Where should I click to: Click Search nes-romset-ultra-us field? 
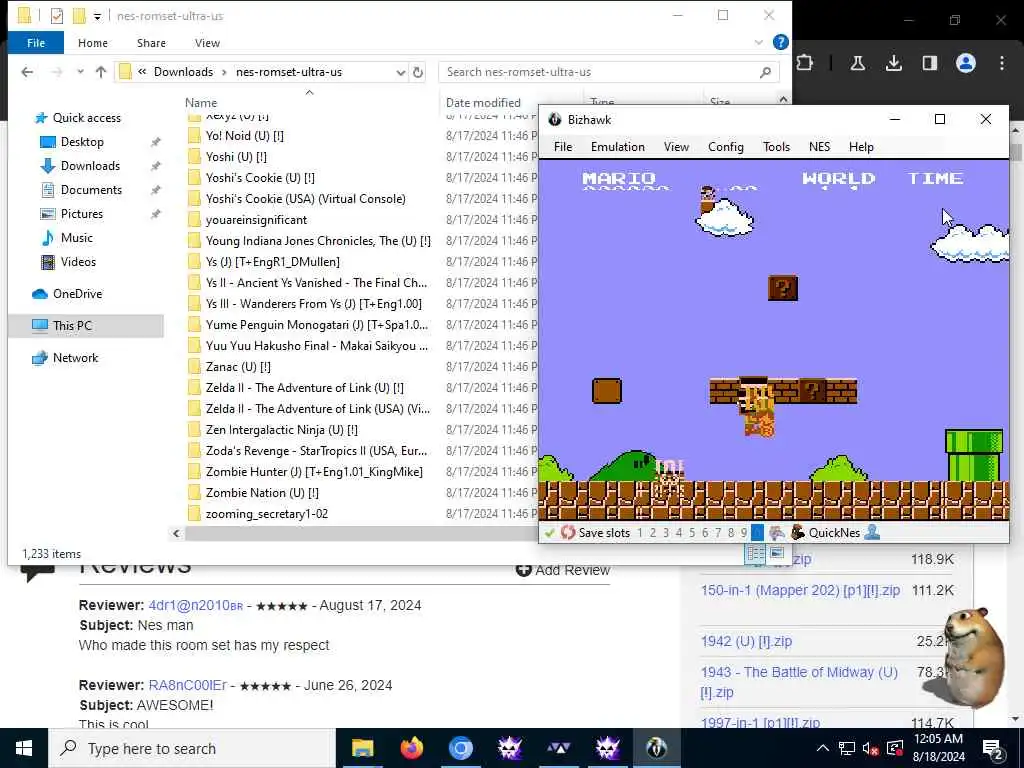pyautogui.click(x=609, y=72)
